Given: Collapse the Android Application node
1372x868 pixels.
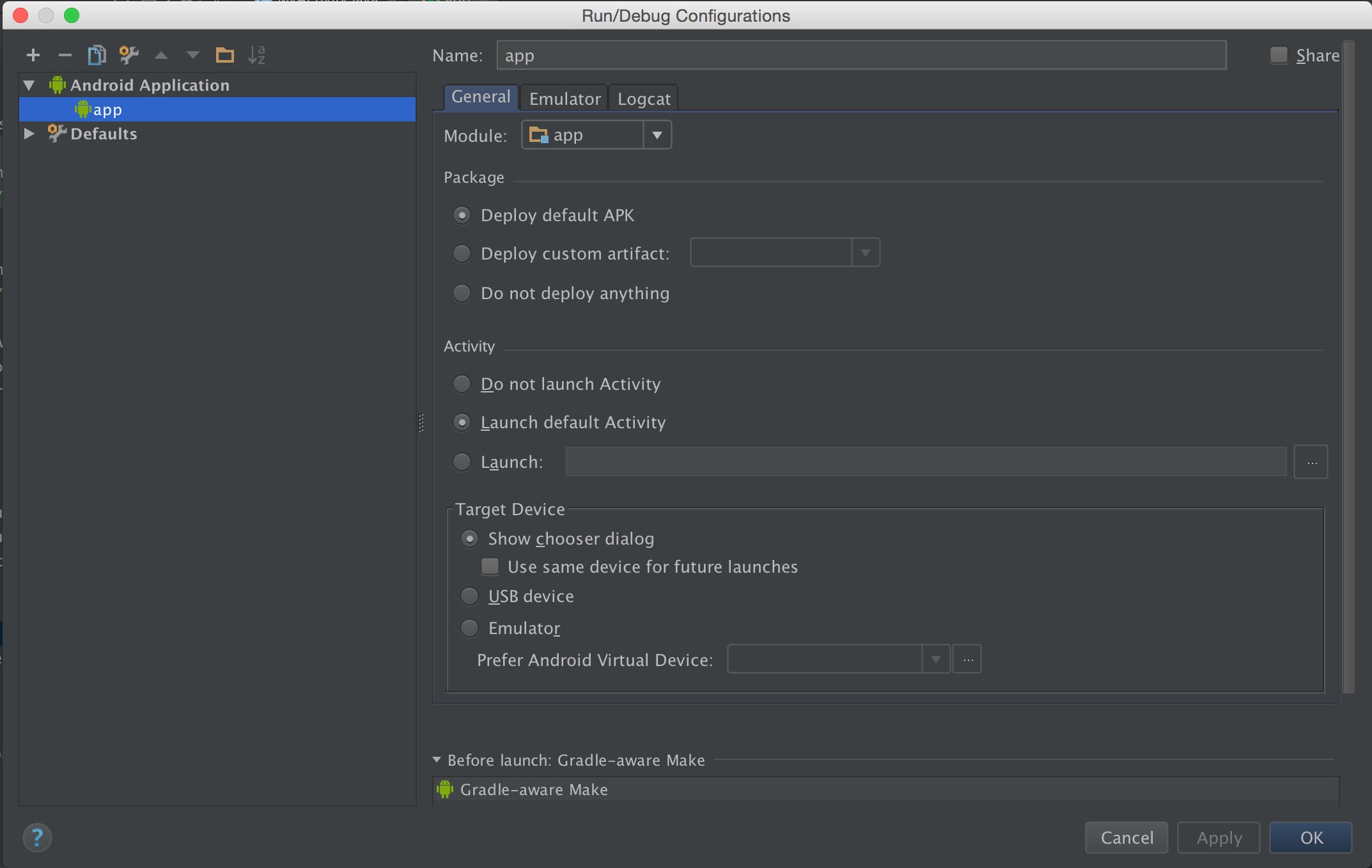Looking at the screenshot, I should coord(29,85).
